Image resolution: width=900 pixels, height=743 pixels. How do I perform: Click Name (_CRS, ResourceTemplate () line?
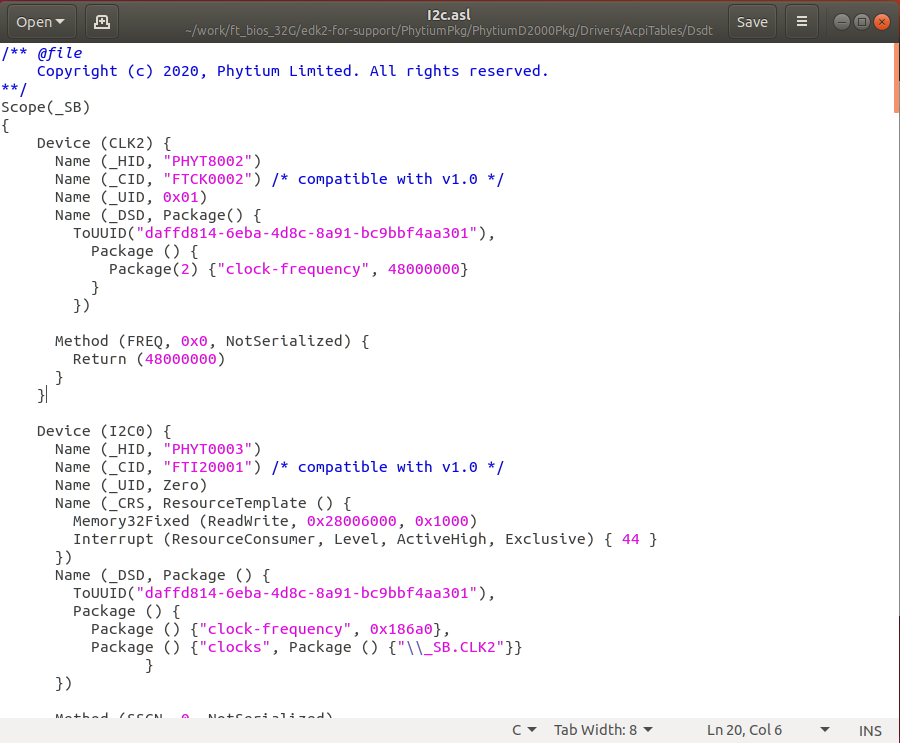tap(203, 504)
